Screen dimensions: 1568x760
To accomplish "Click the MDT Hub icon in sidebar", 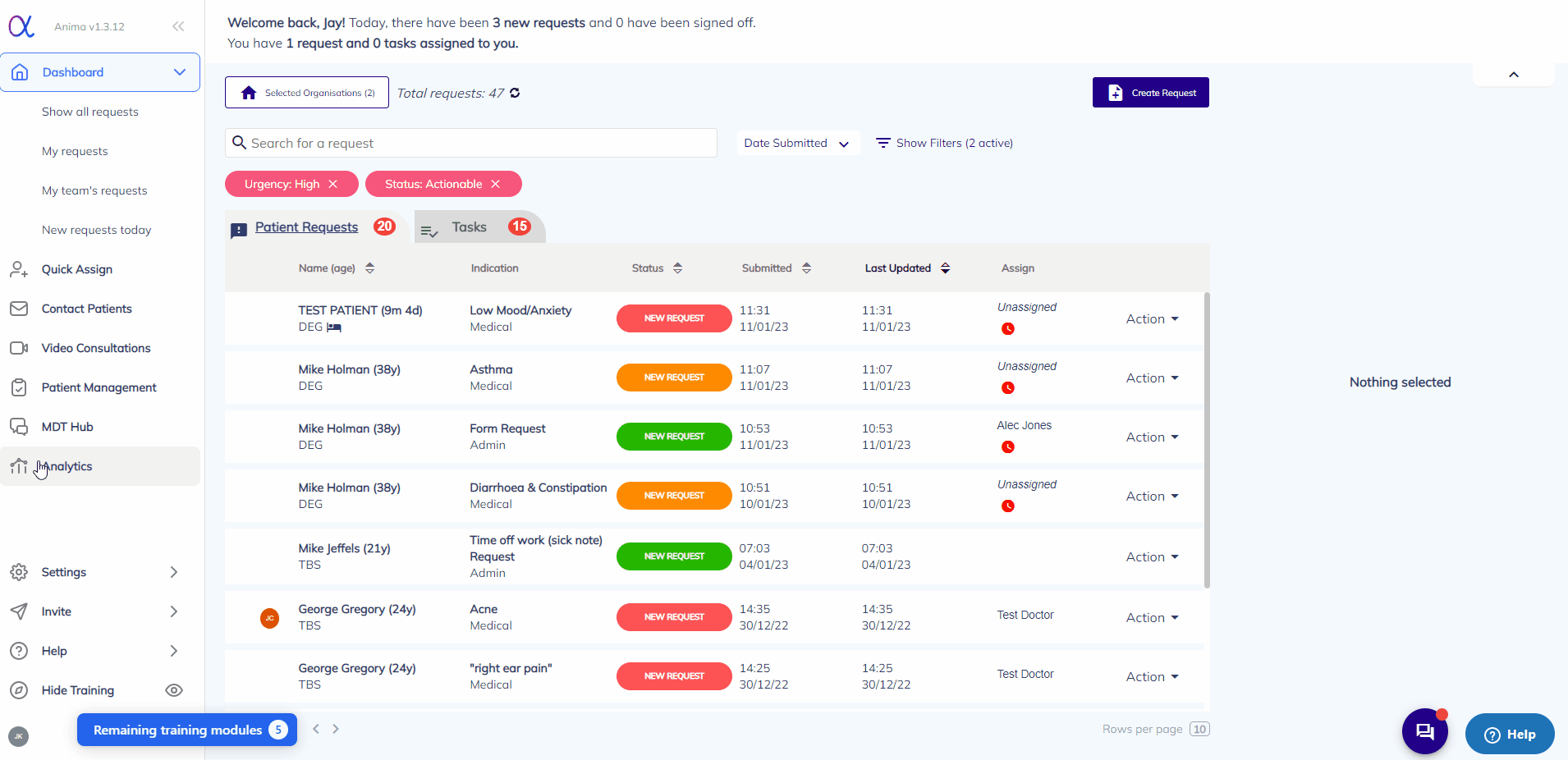I will tap(19, 427).
